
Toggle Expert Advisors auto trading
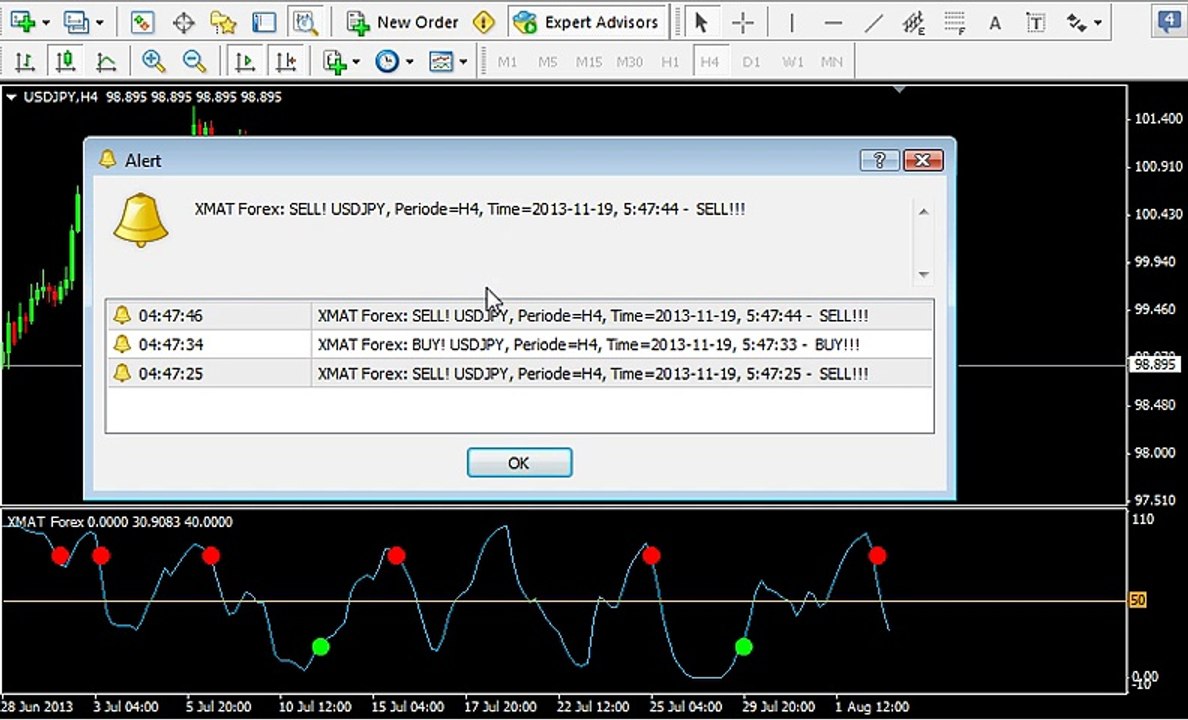coord(587,22)
